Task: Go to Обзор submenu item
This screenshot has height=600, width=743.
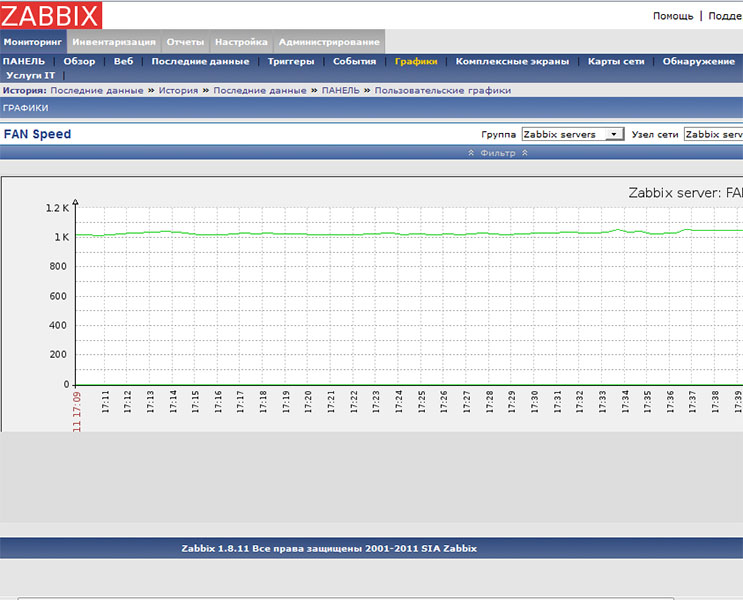Action: [79, 61]
